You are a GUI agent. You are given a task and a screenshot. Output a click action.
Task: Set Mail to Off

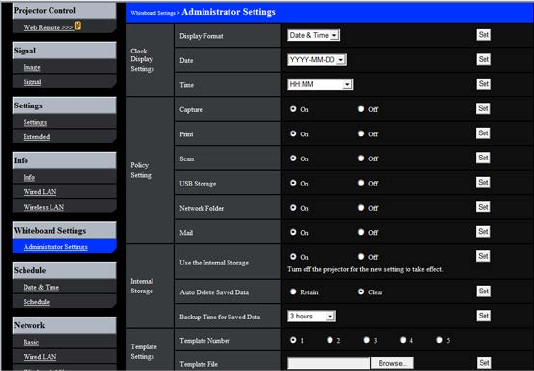pos(361,232)
